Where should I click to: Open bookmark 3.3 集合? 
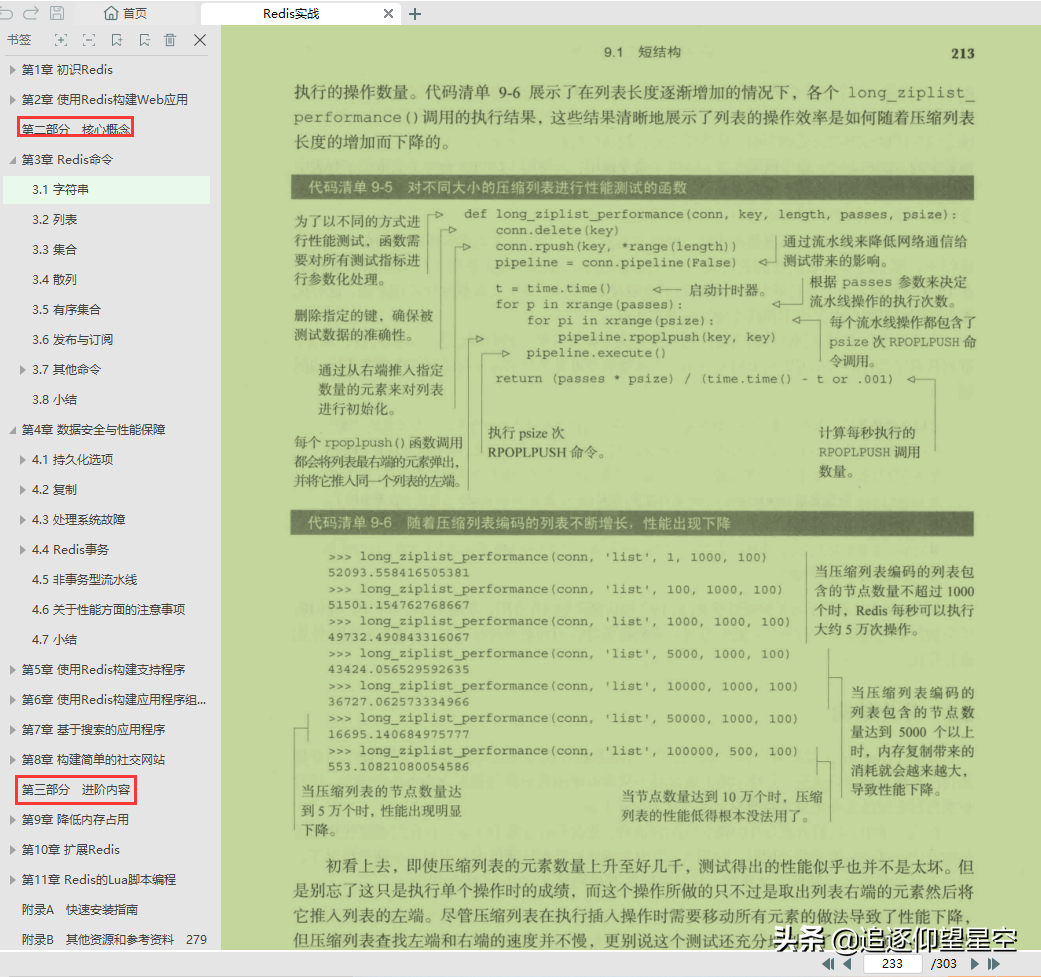(54, 250)
